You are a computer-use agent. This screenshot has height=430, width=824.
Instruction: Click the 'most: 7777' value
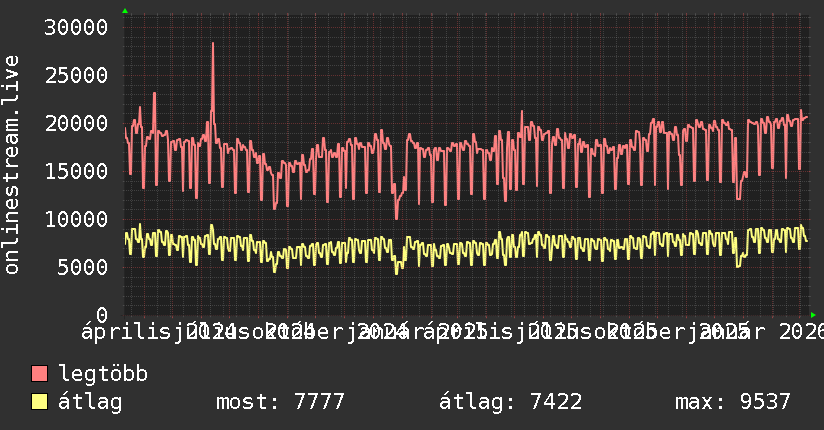tap(280, 402)
